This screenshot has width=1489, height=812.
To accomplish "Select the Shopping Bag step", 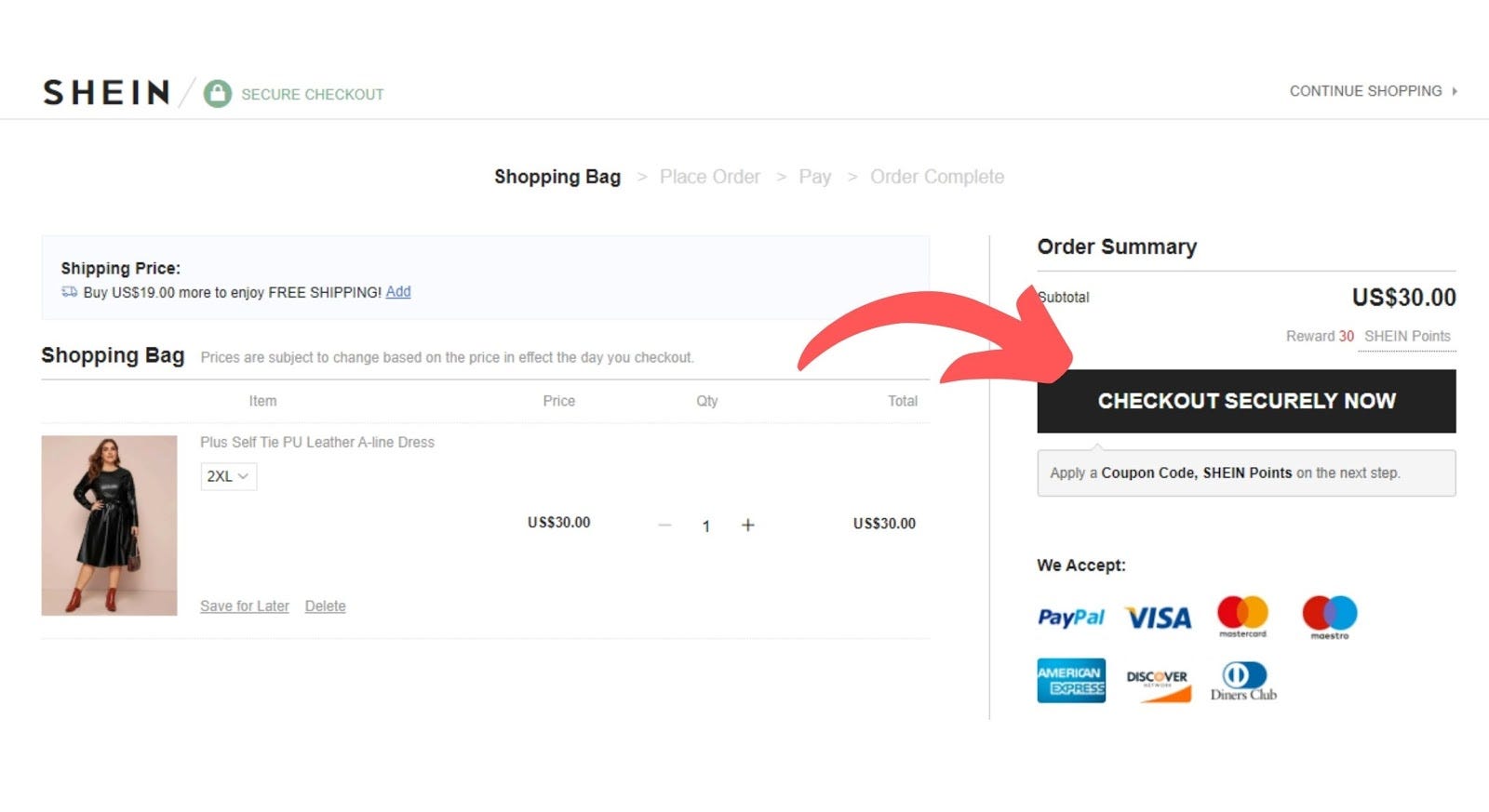I will click(557, 177).
